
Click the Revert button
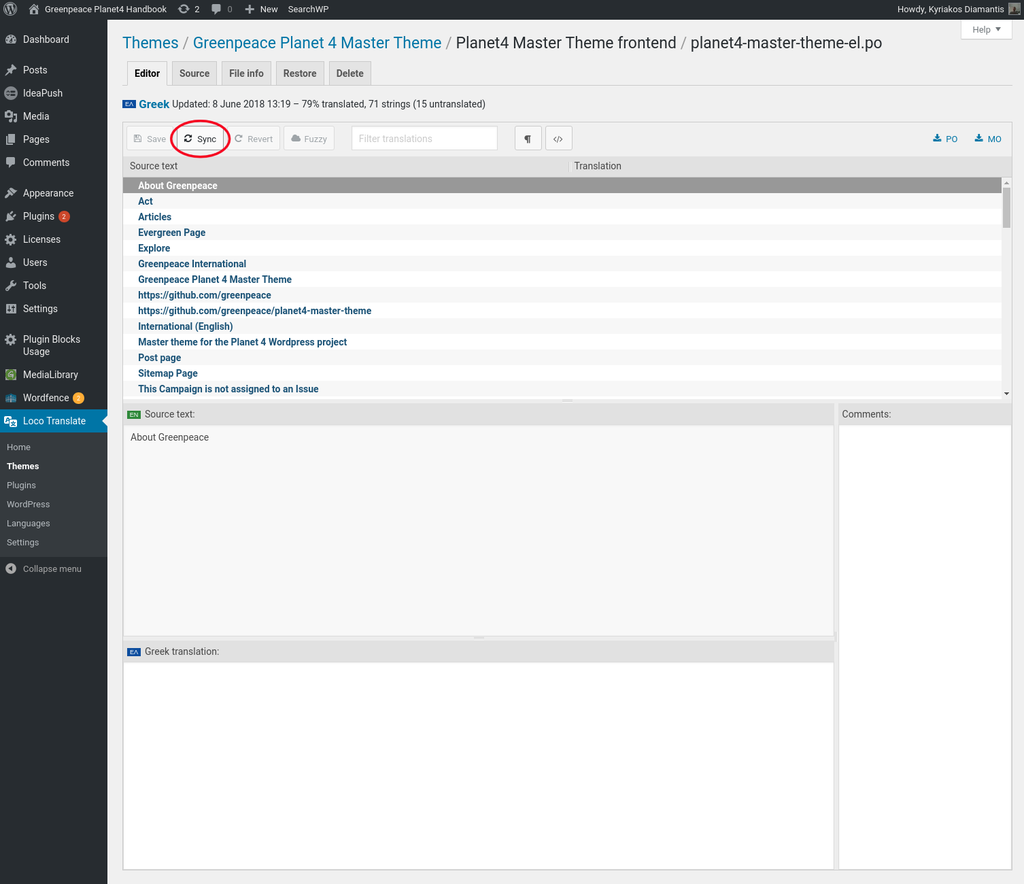pyautogui.click(x=253, y=138)
